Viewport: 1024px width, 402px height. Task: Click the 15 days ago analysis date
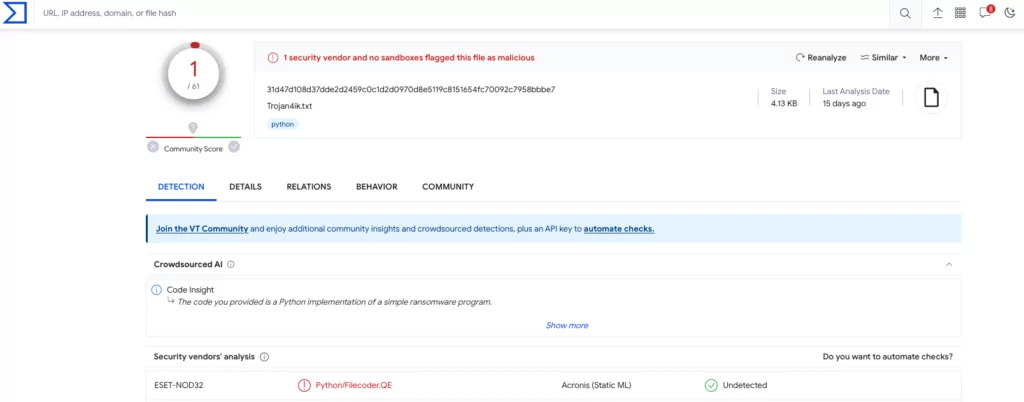[844, 103]
